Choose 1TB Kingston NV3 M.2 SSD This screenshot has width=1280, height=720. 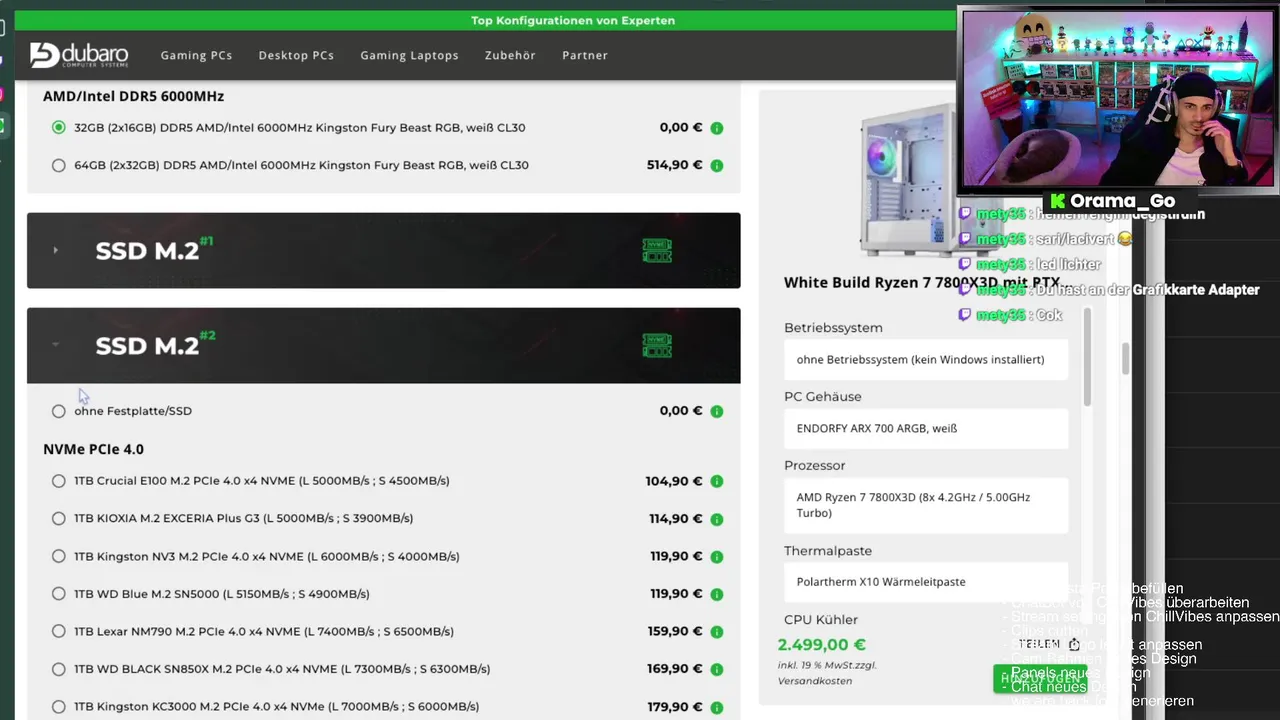pos(59,557)
